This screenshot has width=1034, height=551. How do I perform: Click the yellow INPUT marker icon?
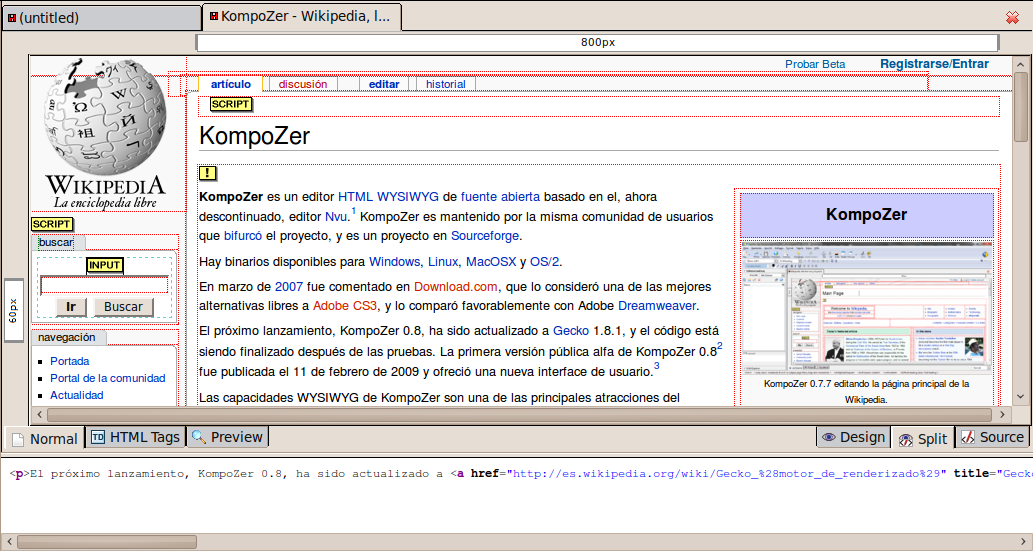[105, 265]
